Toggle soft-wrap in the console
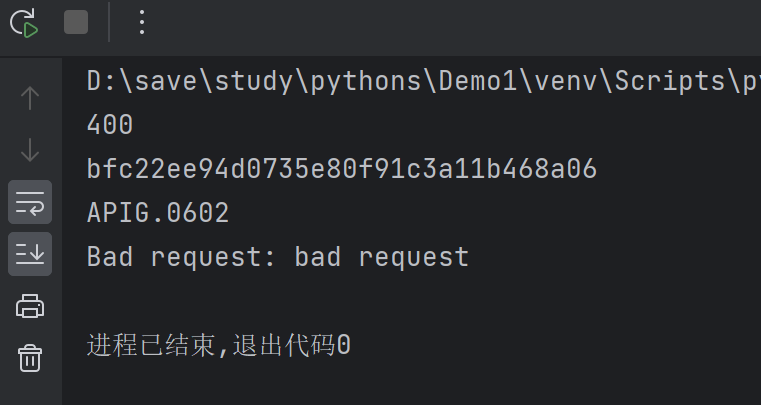Viewport: 761px width, 405px height. pos(30,202)
